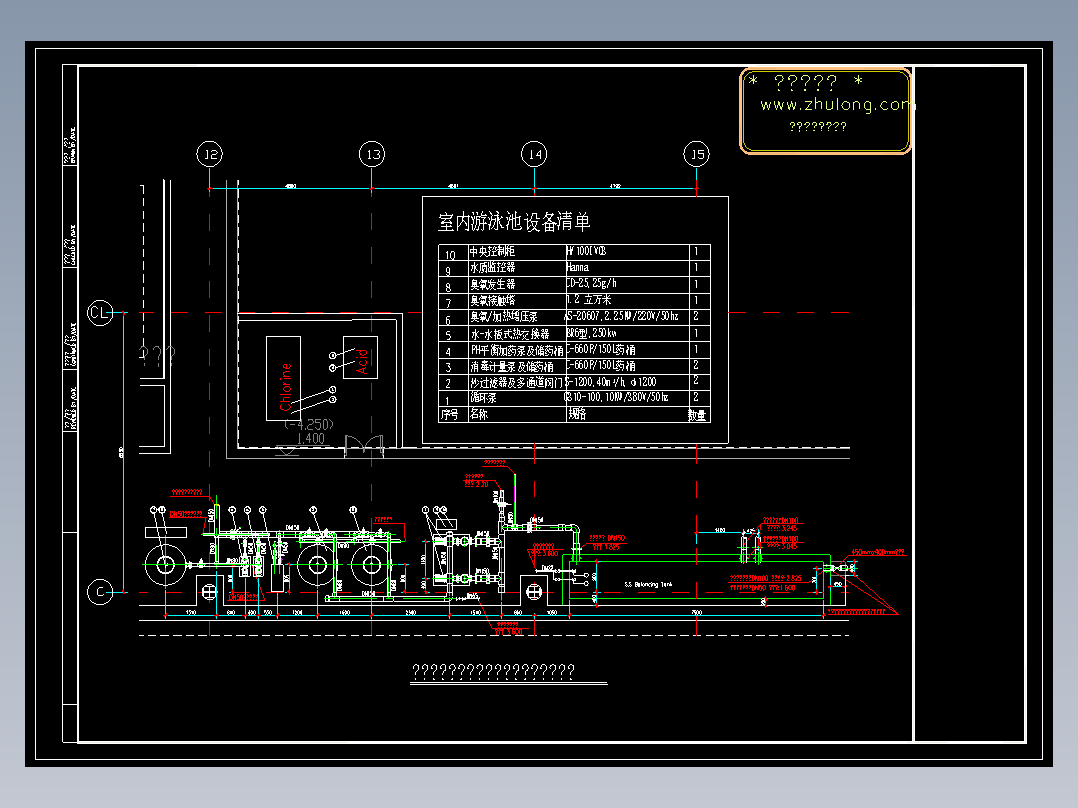Select the CL axis bubble on the left
The width and height of the screenshot is (1078, 808).
click(100, 313)
